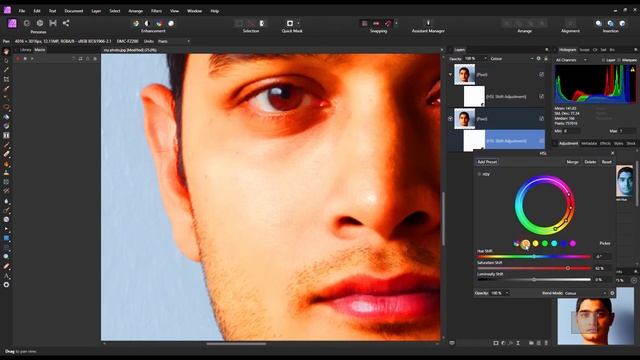Open the Filters menu

coord(156,11)
